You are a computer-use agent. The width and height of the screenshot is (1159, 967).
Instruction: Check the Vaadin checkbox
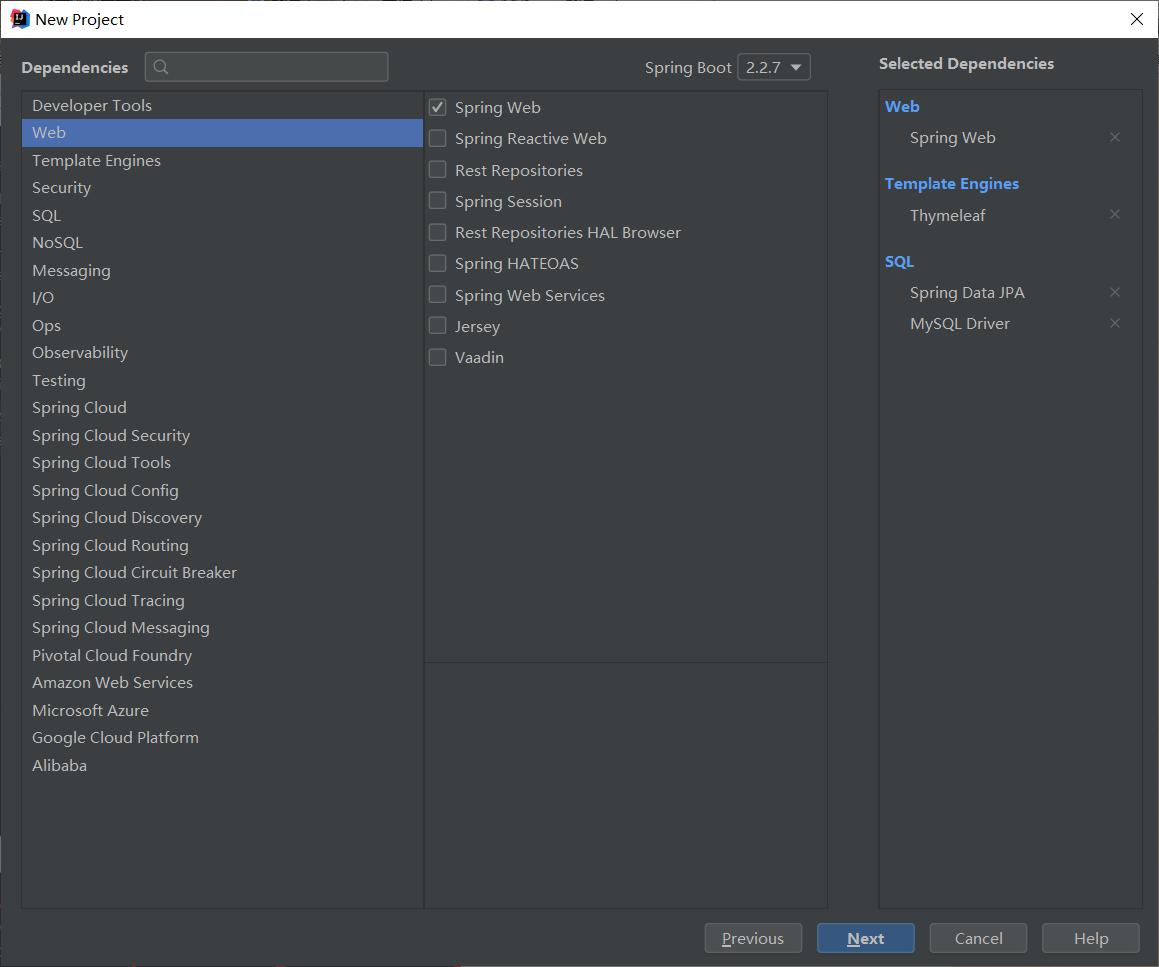[438, 357]
